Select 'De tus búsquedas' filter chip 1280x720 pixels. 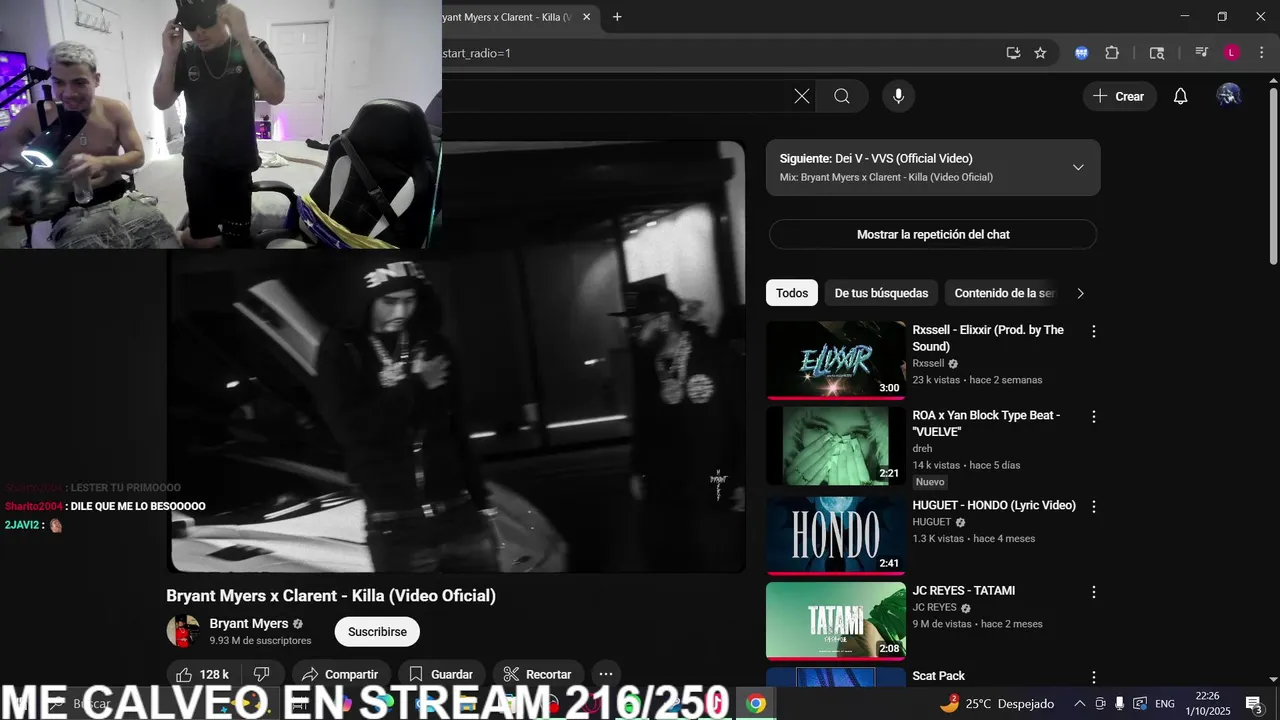881,293
